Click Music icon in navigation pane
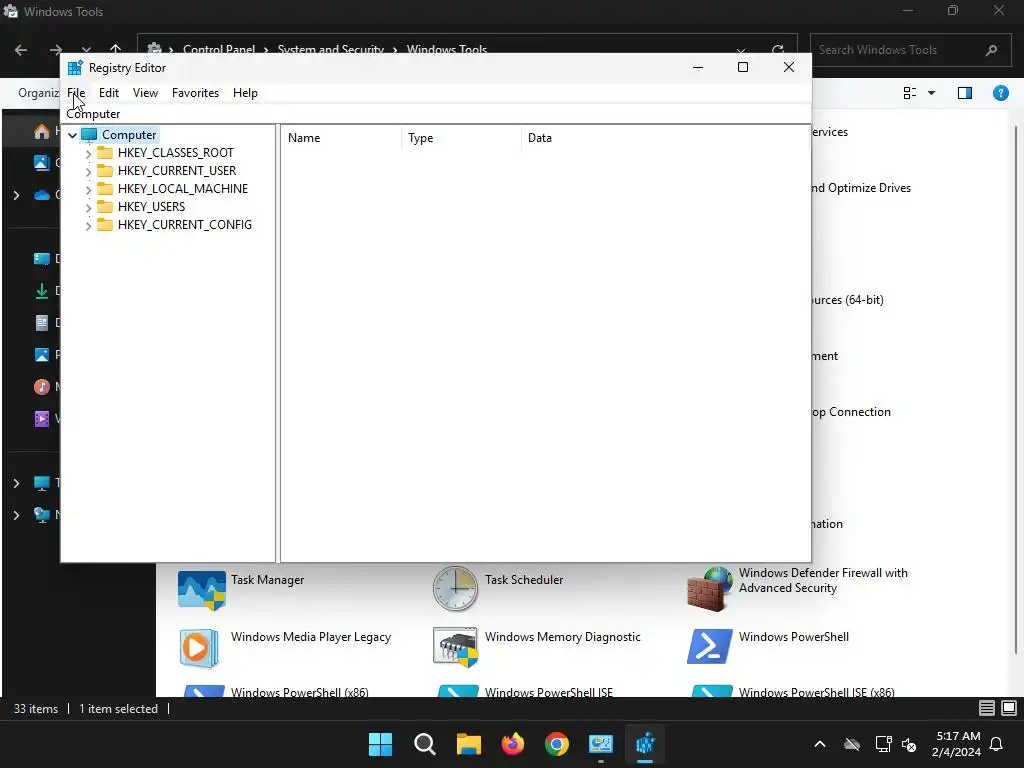 (x=42, y=387)
